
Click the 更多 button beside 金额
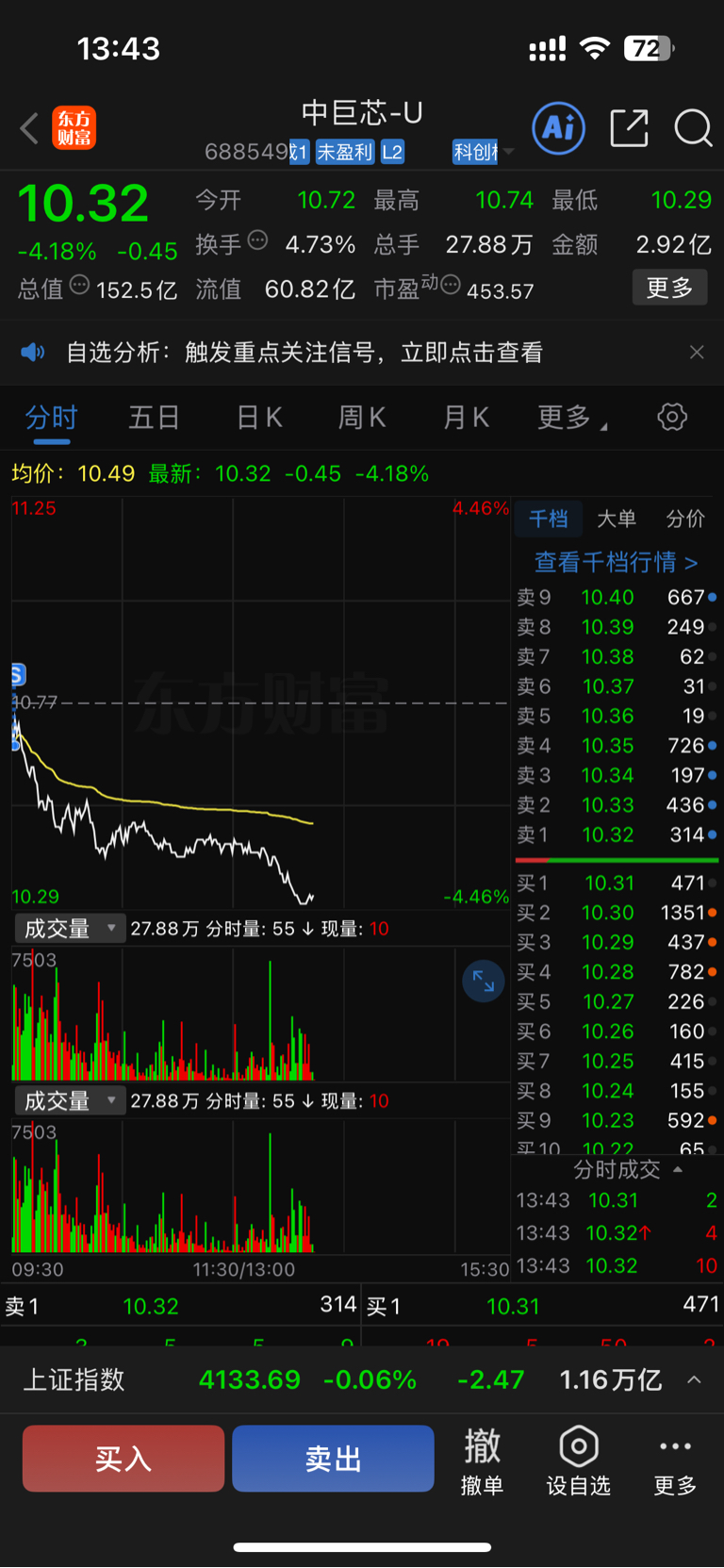[669, 288]
